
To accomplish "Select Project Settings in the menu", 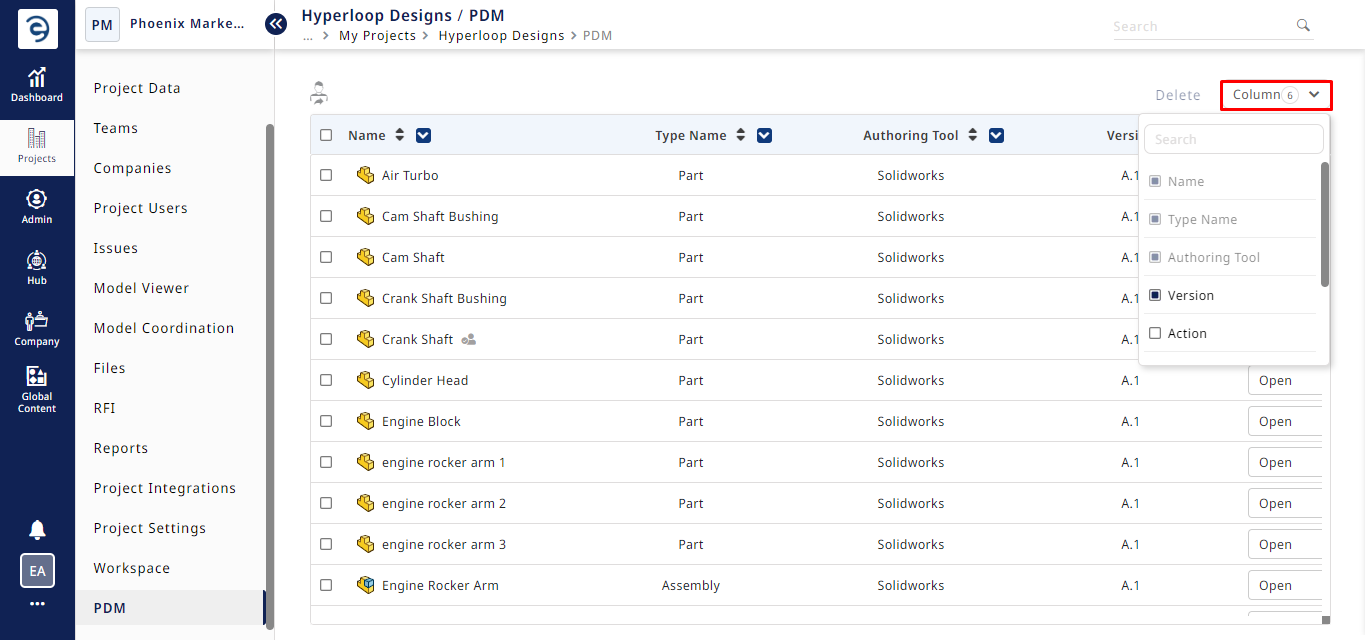I will click(x=150, y=528).
